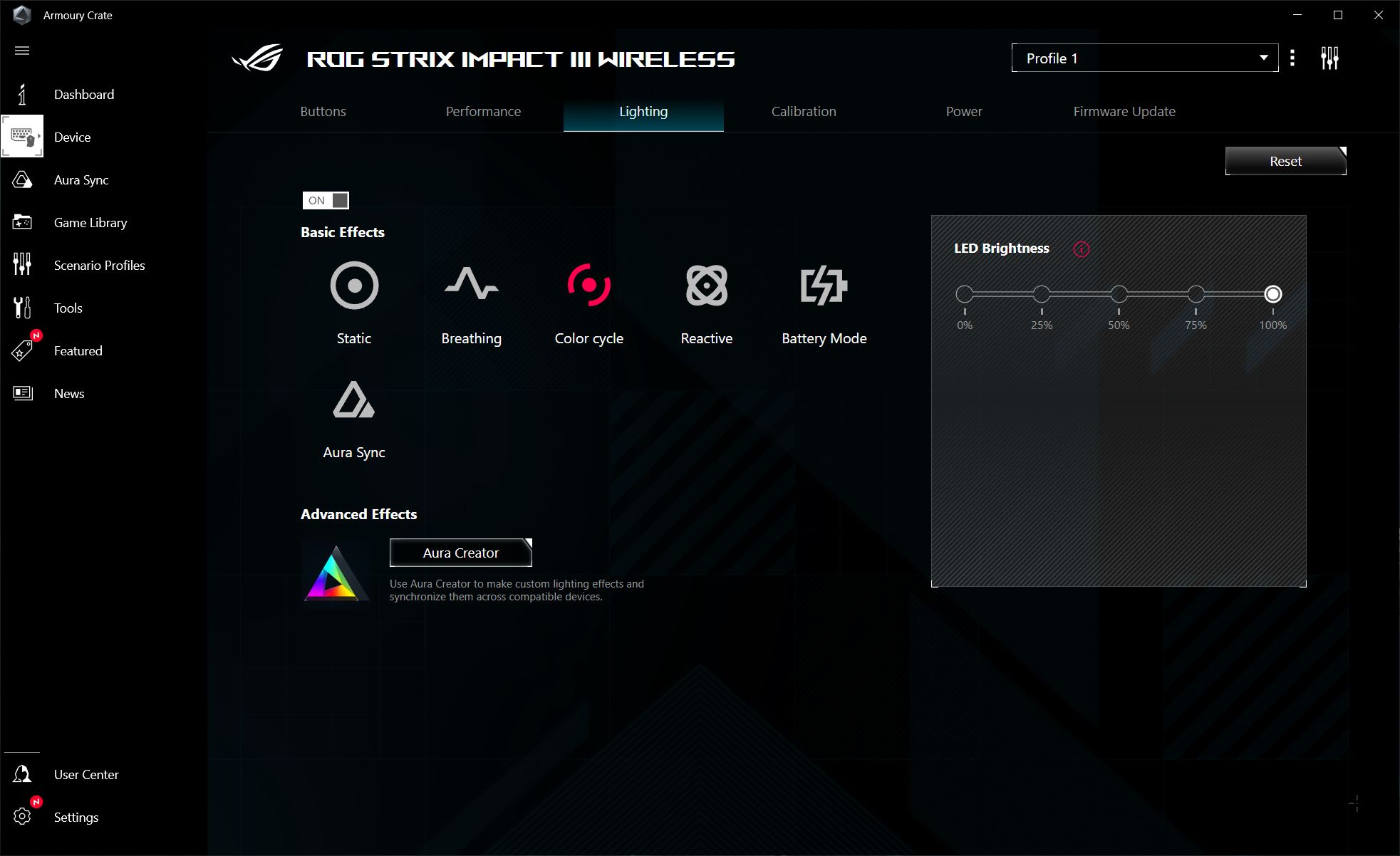Image resolution: width=1400 pixels, height=856 pixels.
Task: Click the rainbow Aura Creator prism logo
Action: tap(336, 573)
